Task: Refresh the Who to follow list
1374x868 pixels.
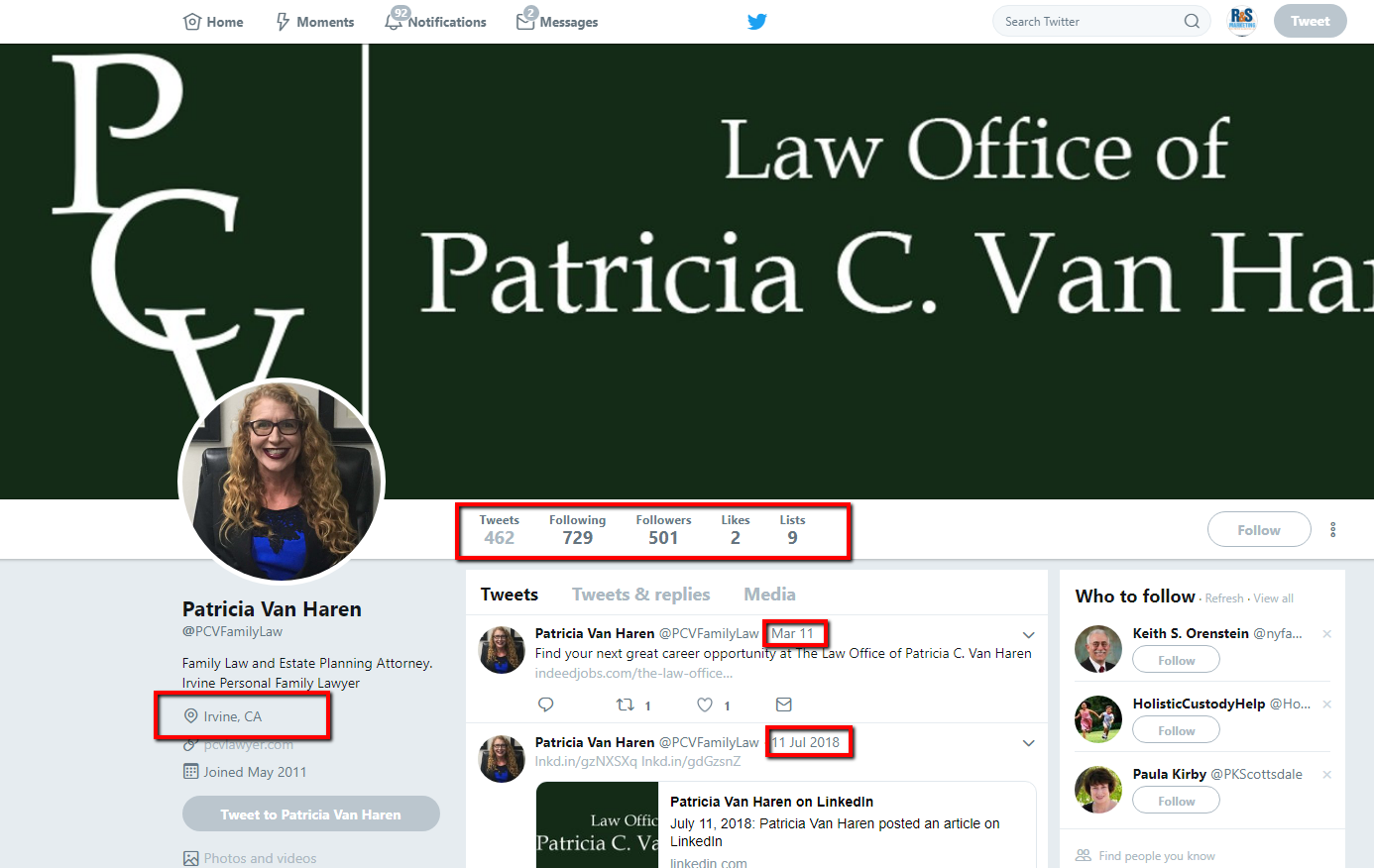Action: (1224, 598)
